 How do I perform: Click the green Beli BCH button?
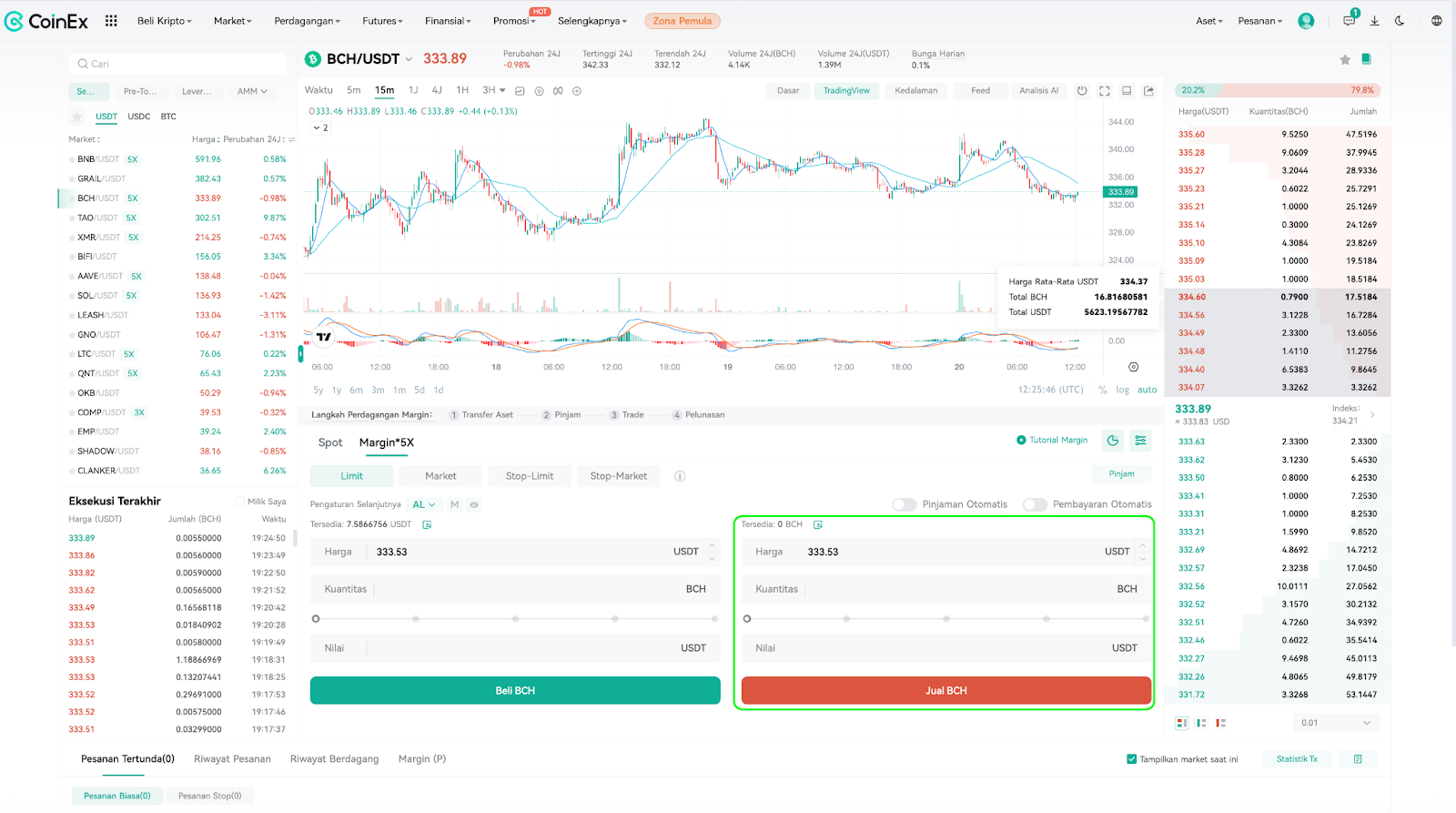coord(515,691)
